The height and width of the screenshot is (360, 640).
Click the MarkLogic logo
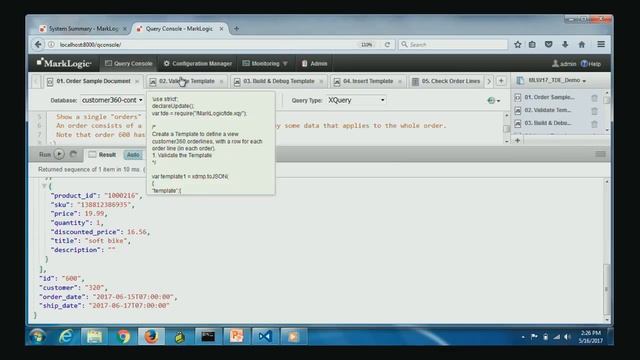[64, 63]
